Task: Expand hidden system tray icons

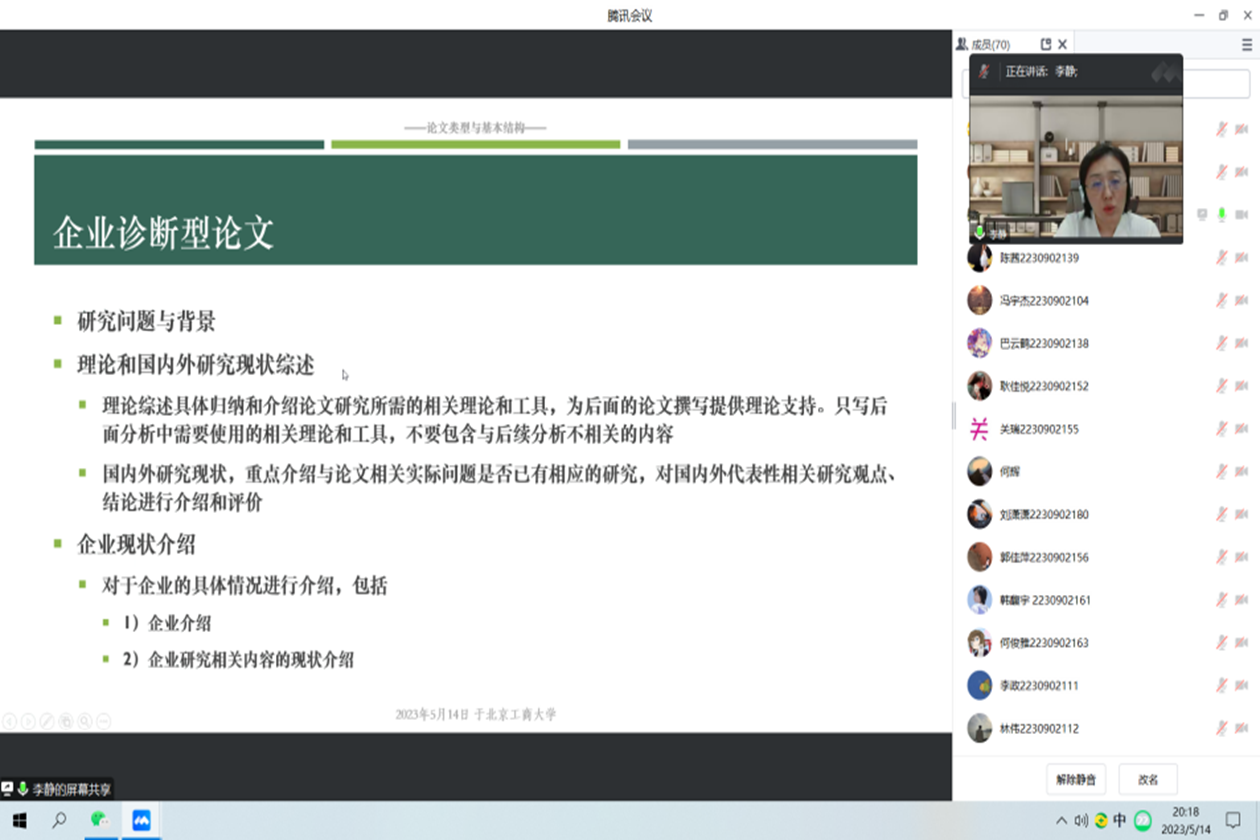Action: click(x=1061, y=820)
